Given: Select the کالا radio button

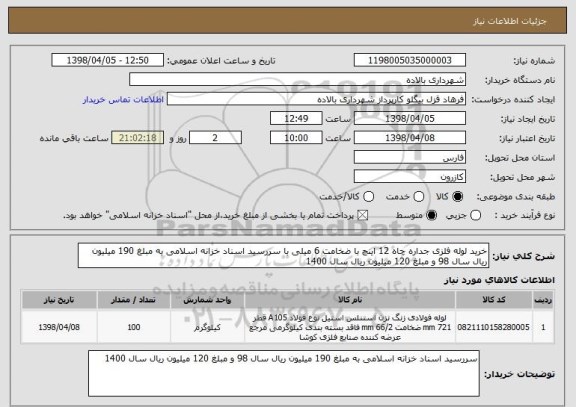Looking at the screenshot, I should click(457, 197).
